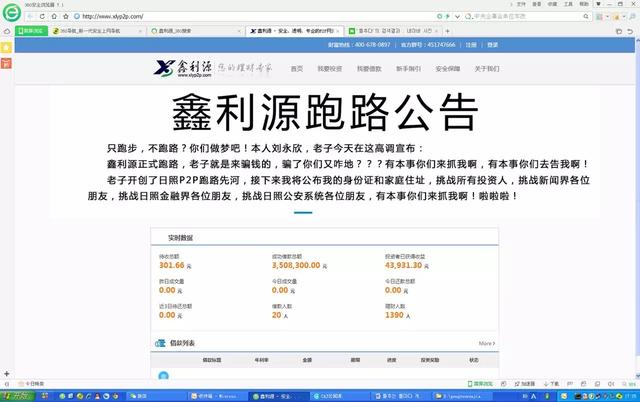This screenshot has height=402, width=640.
Task: Open the 帮助 menu
Action: [x=584, y=4]
